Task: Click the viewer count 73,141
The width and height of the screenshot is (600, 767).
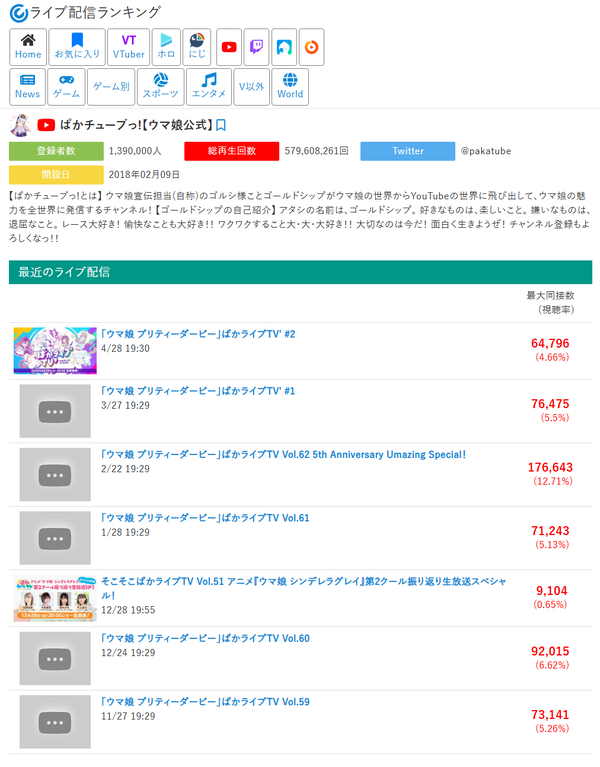Action: (x=550, y=715)
